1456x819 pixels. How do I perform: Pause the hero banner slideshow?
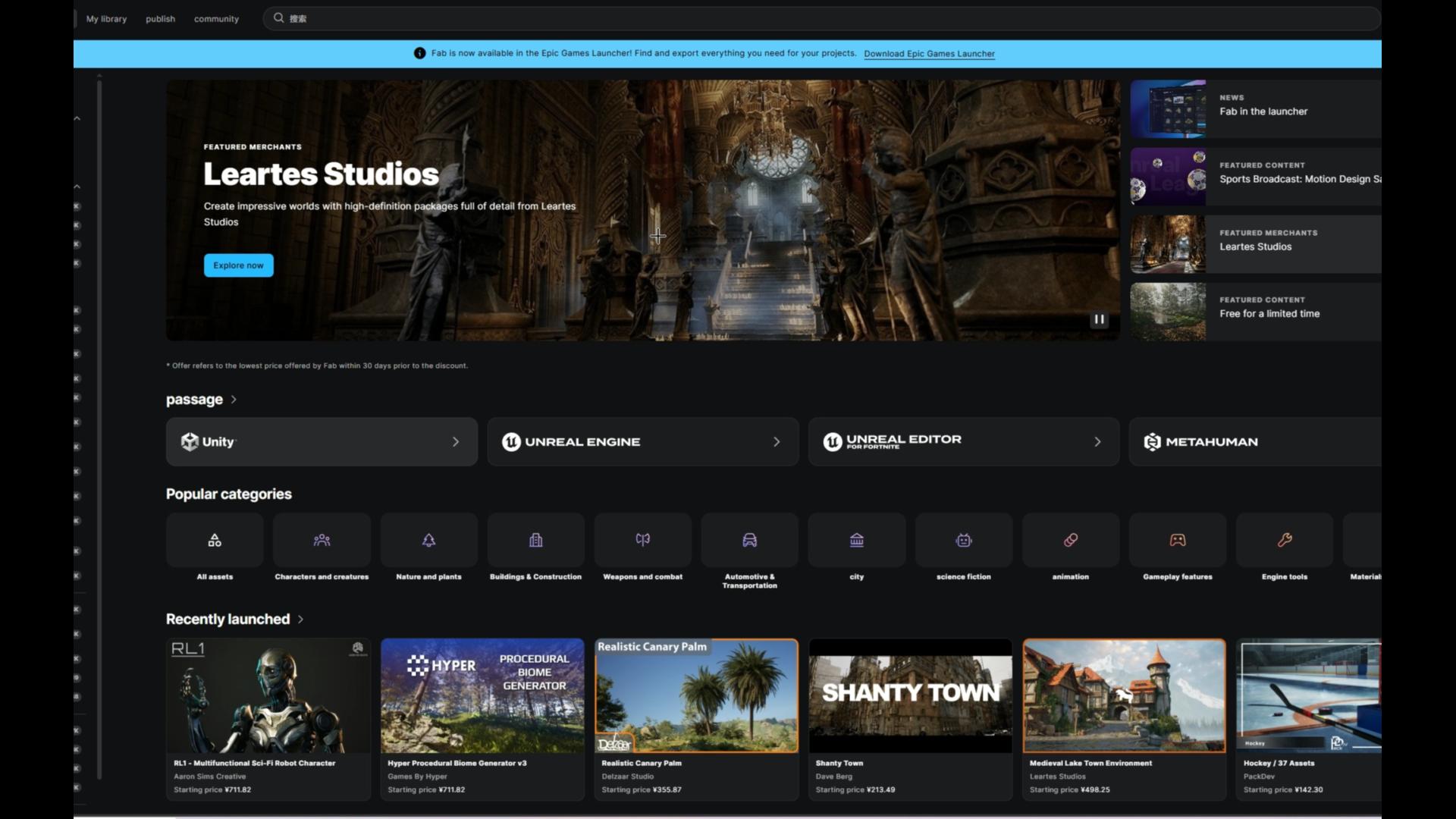[1098, 319]
